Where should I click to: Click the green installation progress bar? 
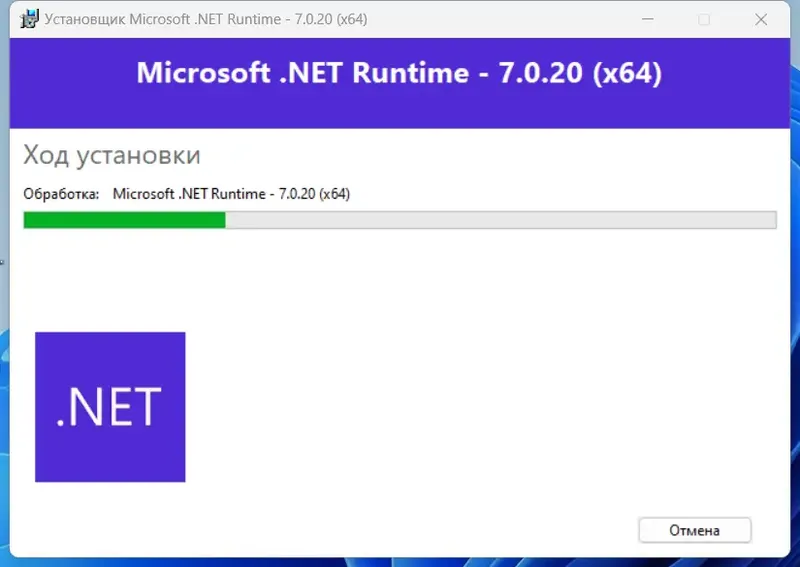tap(400, 220)
